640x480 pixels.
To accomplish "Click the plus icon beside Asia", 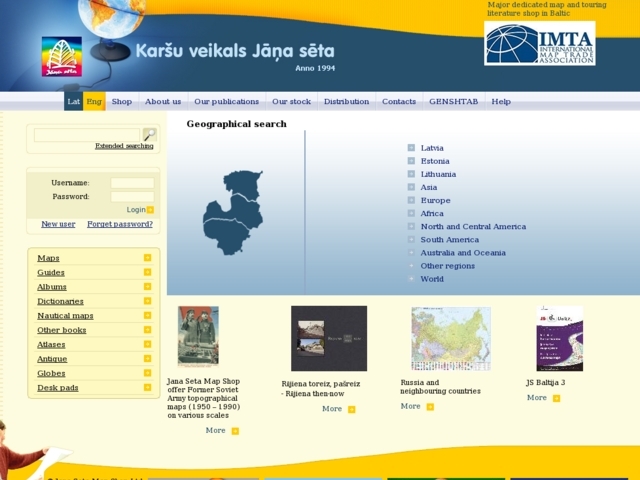I will 411,187.
